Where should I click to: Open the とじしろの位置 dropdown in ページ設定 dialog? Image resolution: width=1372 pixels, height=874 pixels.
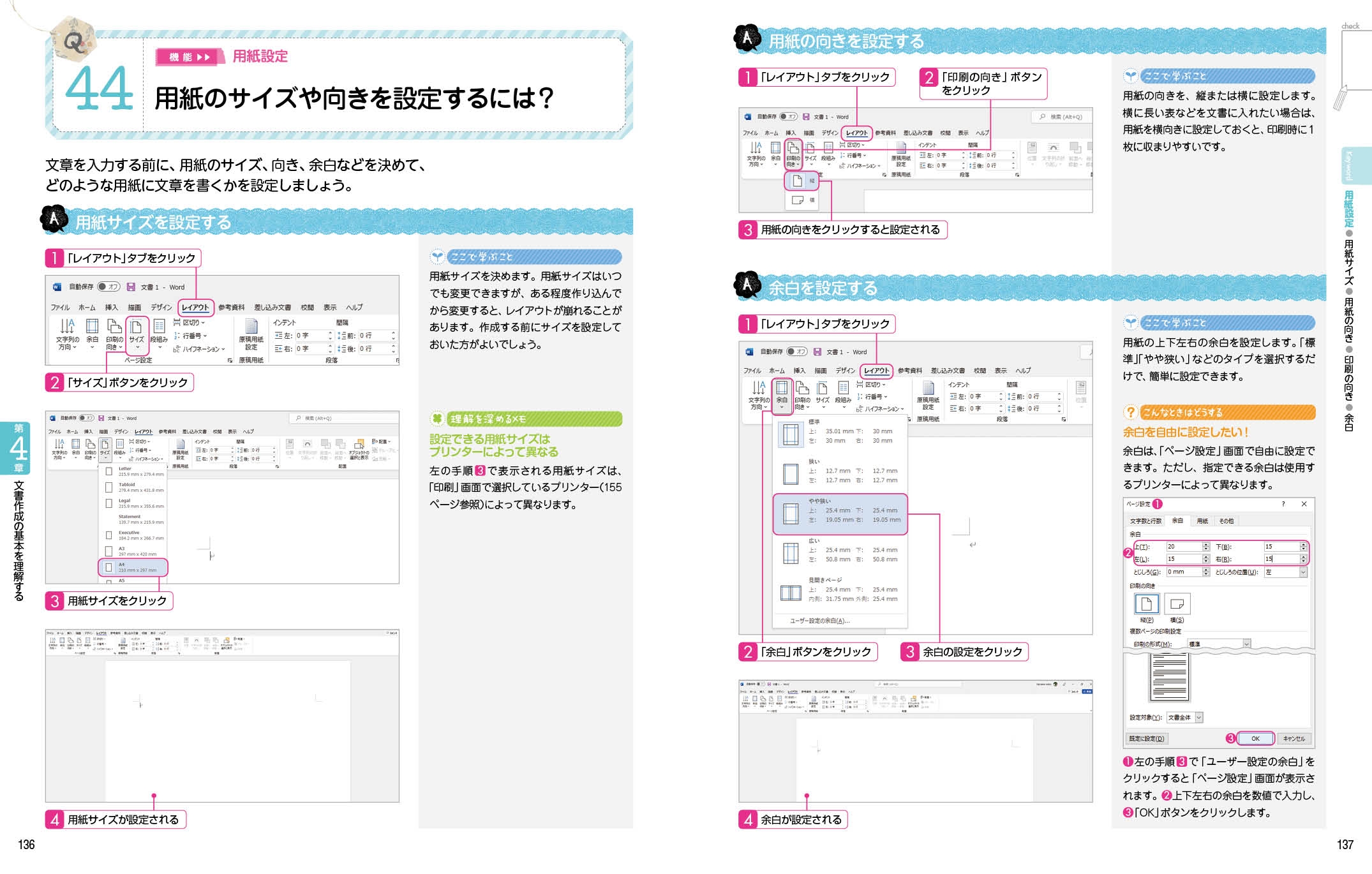tap(1302, 572)
